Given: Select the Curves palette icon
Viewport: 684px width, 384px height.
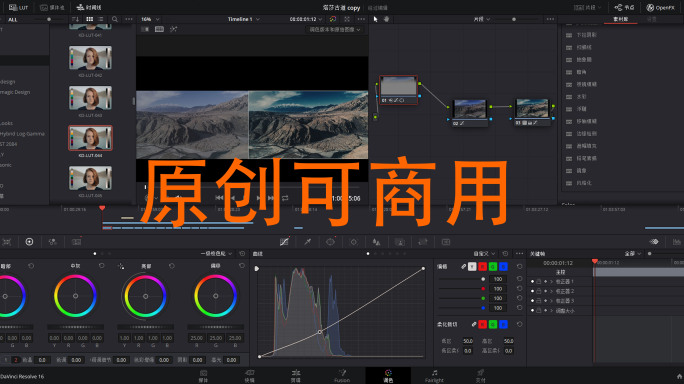Looking at the screenshot, I should (x=284, y=242).
